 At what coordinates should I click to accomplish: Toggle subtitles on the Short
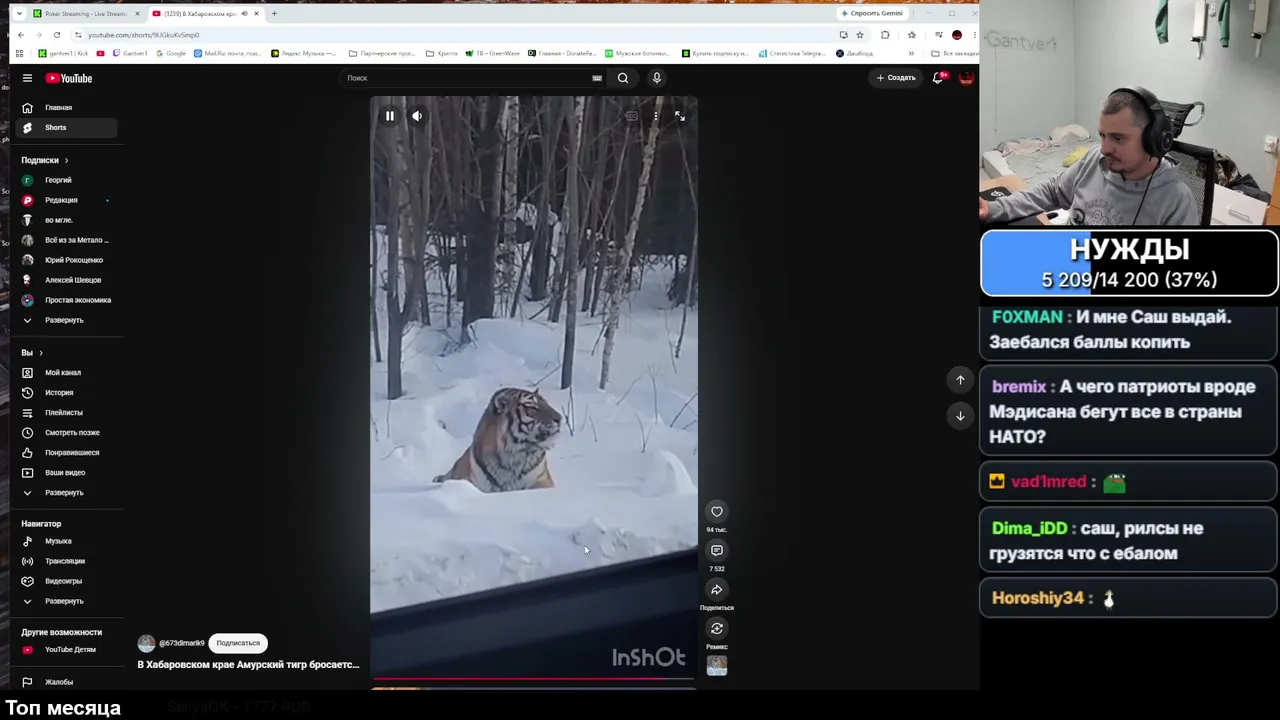point(631,116)
